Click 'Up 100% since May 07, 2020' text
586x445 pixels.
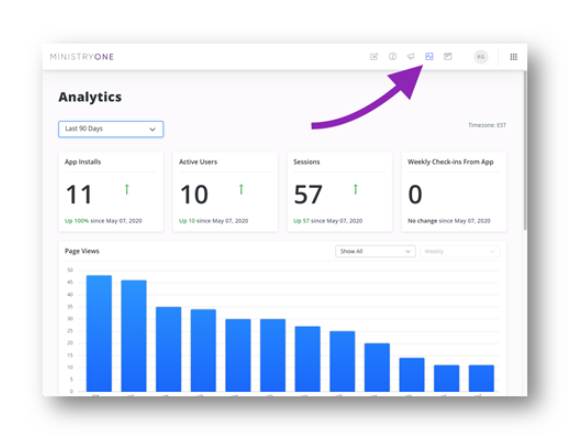[x=104, y=221]
